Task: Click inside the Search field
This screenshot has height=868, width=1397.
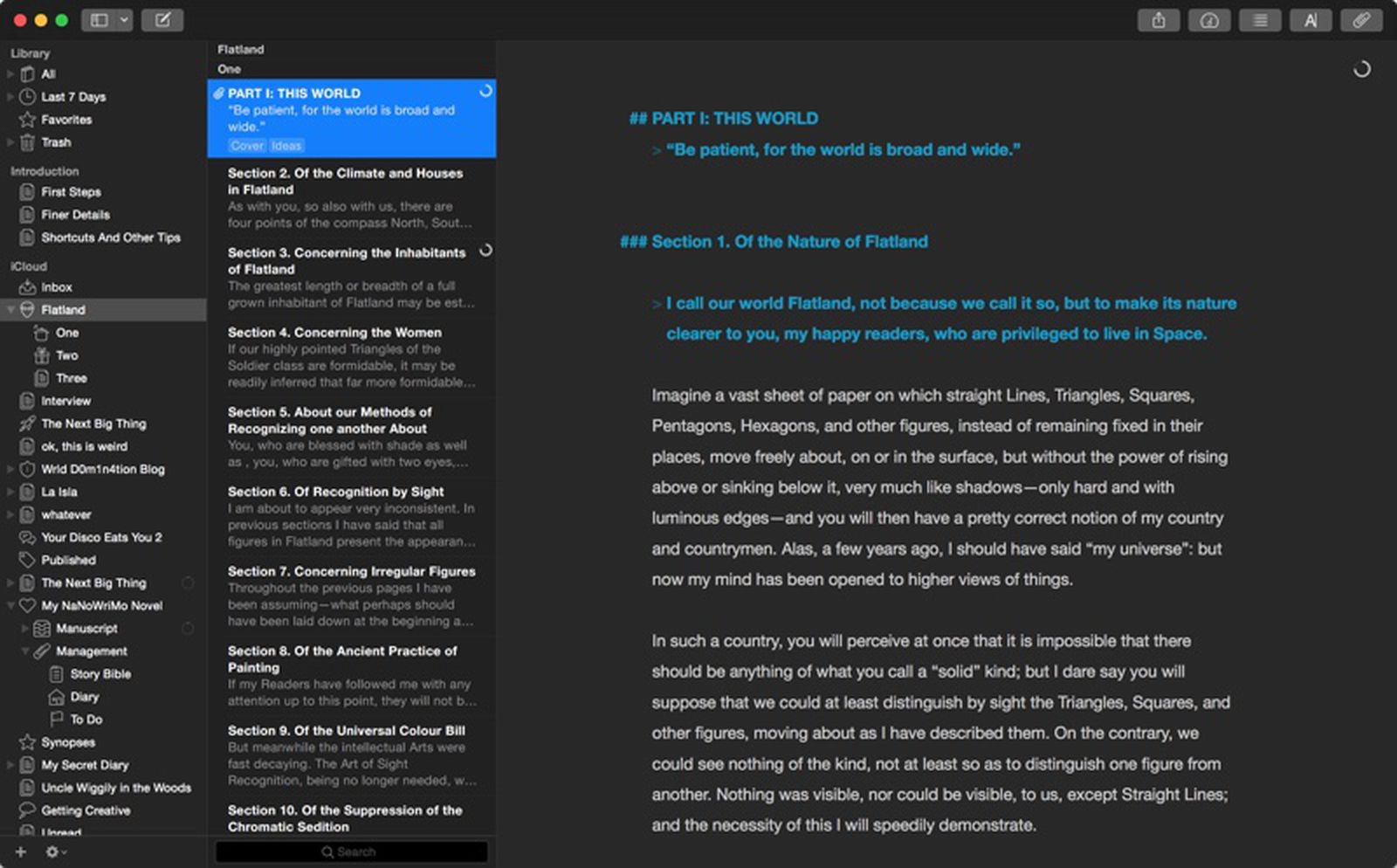Action: [351, 851]
